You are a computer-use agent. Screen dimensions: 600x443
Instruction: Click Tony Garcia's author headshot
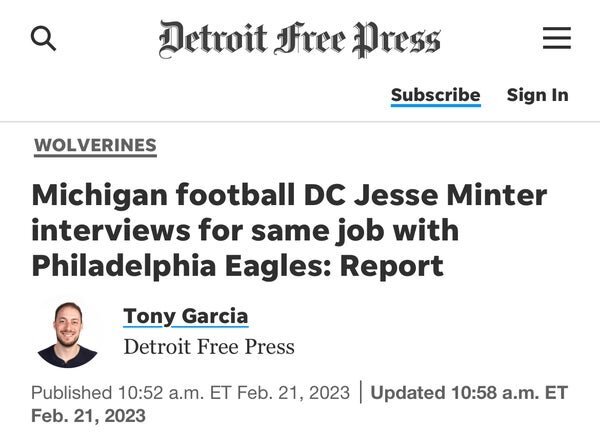66,332
